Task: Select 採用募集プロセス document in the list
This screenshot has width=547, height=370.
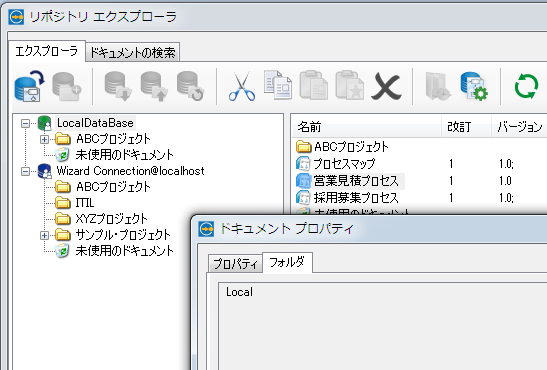Action: 356,198
